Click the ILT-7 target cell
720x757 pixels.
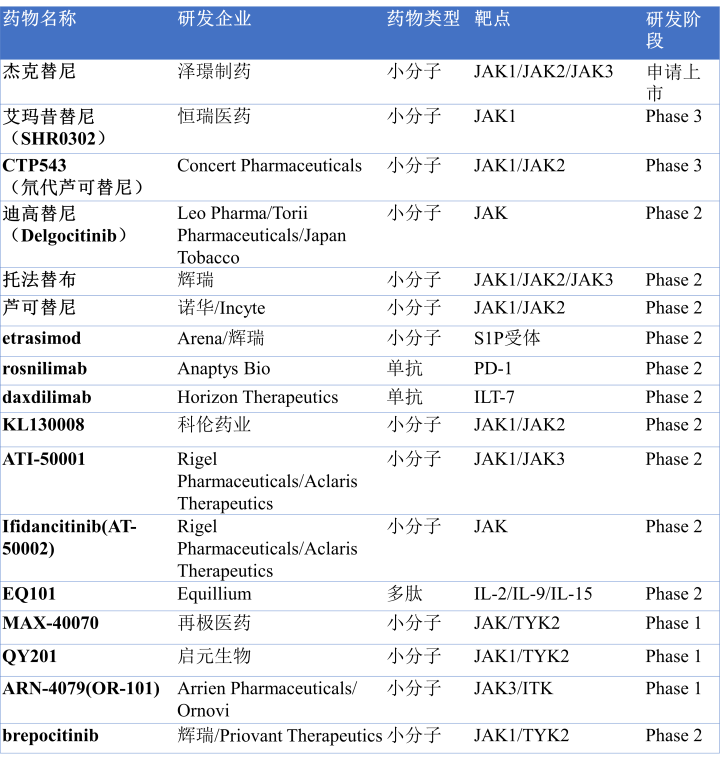tap(494, 397)
